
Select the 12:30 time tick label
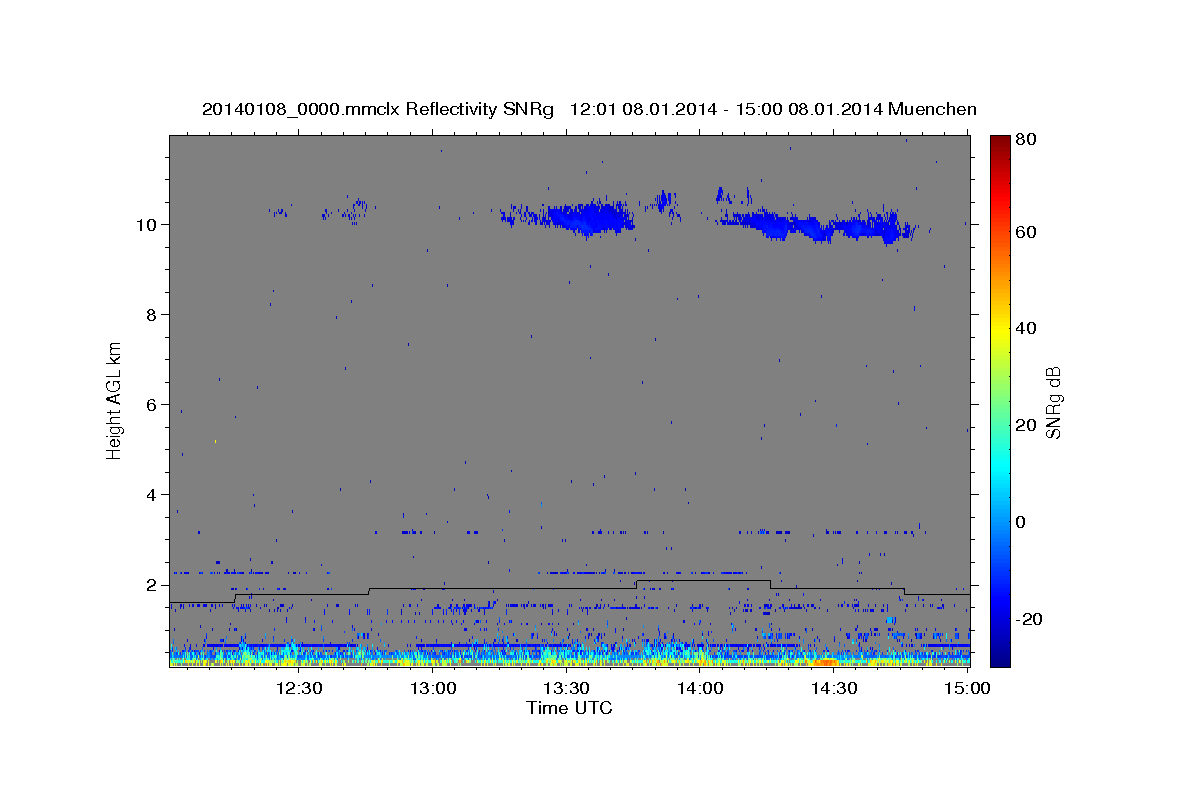tap(298, 689)
